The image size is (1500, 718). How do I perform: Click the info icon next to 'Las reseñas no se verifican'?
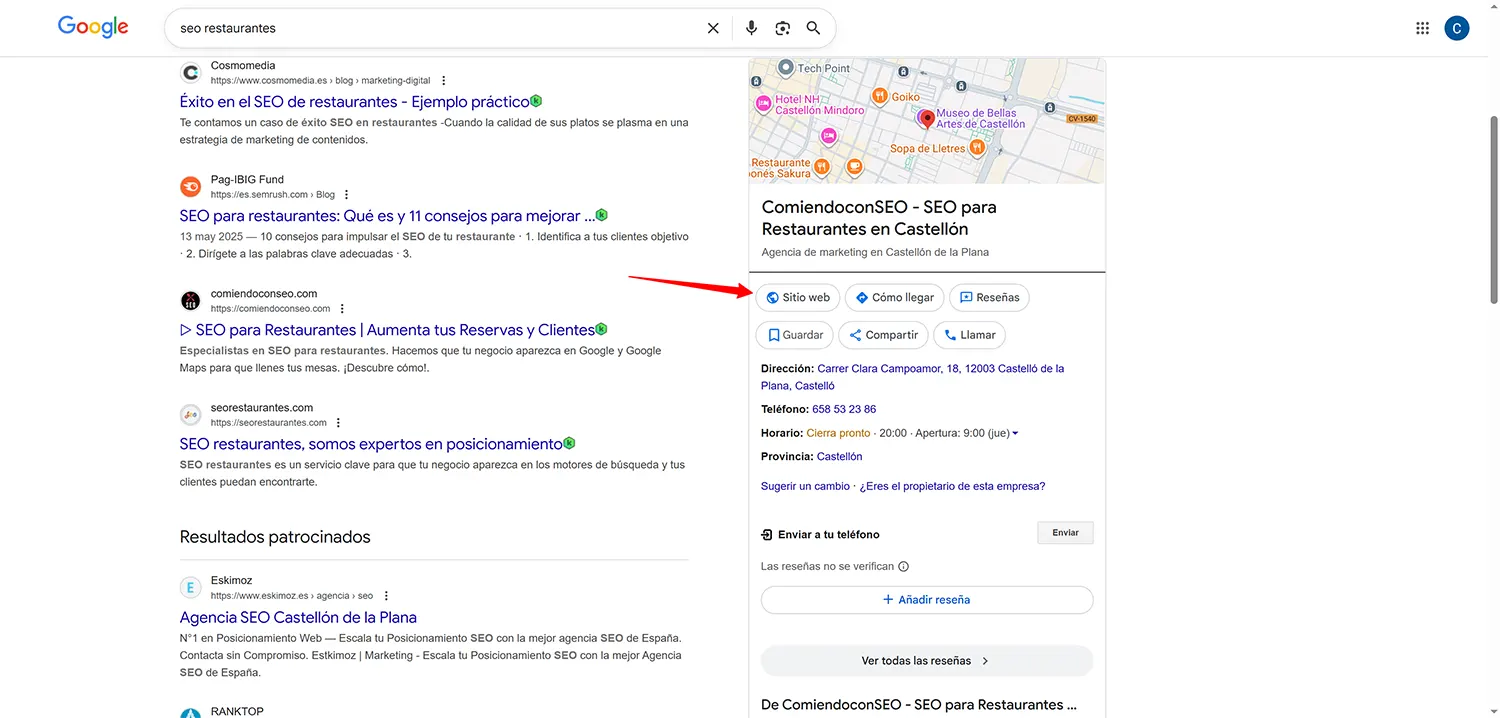[x=904, y=566]
